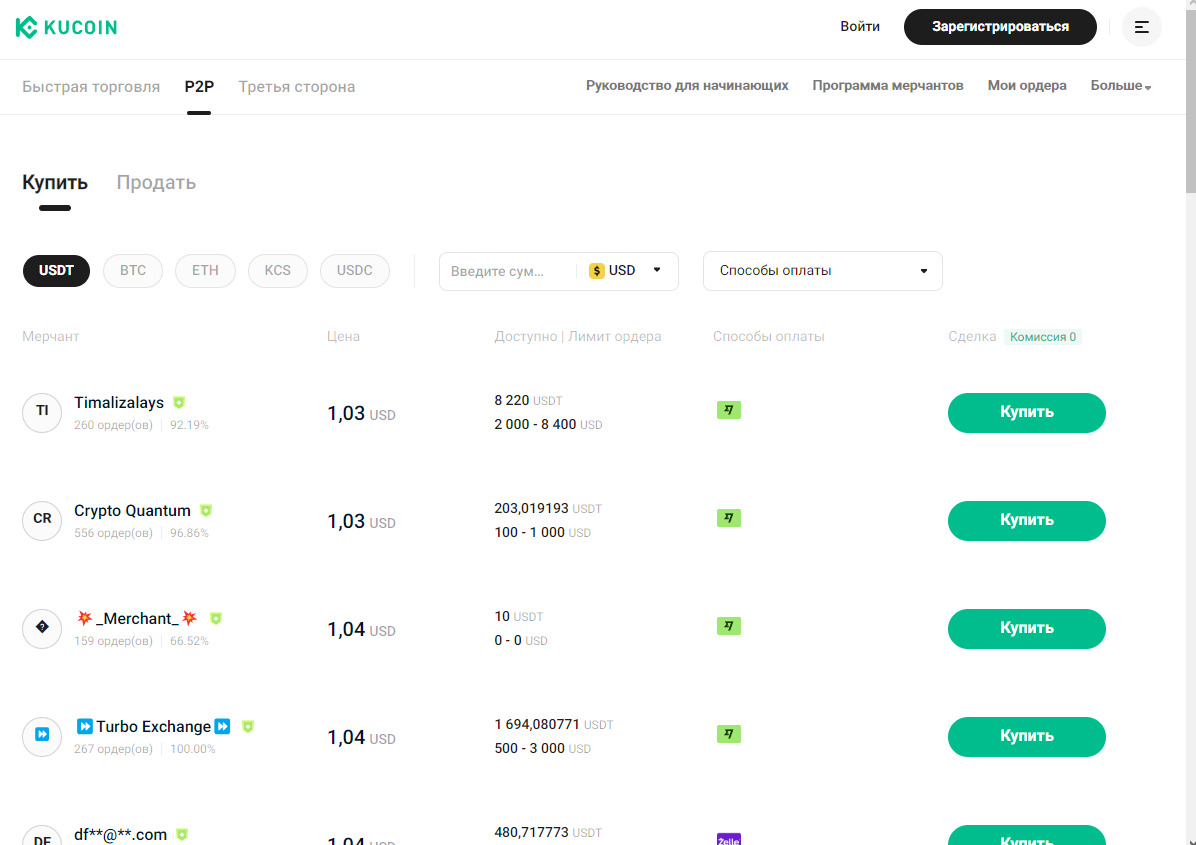Switch to Быстрая торговля tab

(x=91, y=87)
